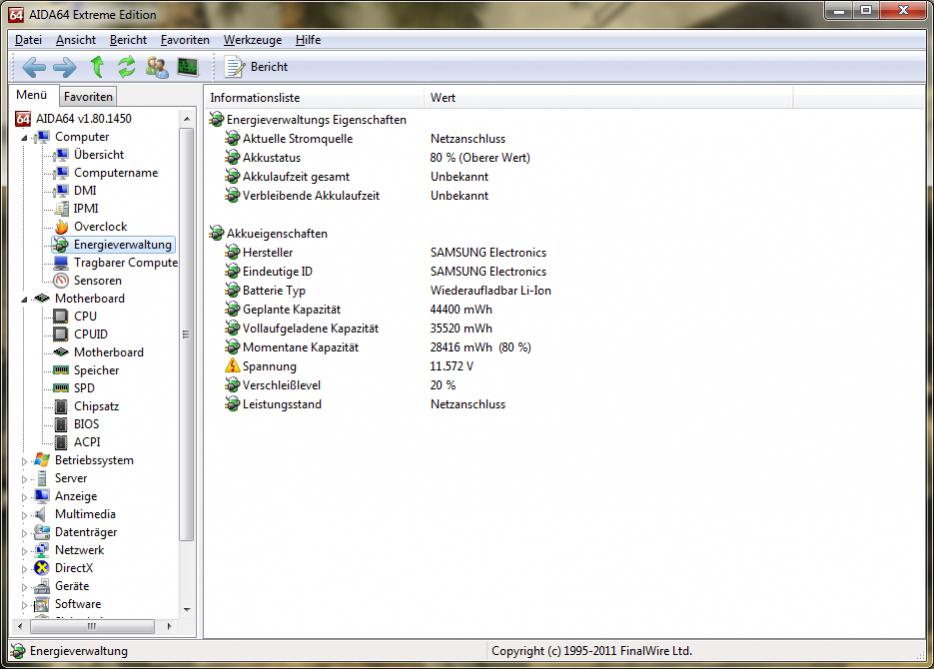Screen dimensions: 934x669
Task: Click the 44400 mWh capacity value
Action: tap(461, 309)
